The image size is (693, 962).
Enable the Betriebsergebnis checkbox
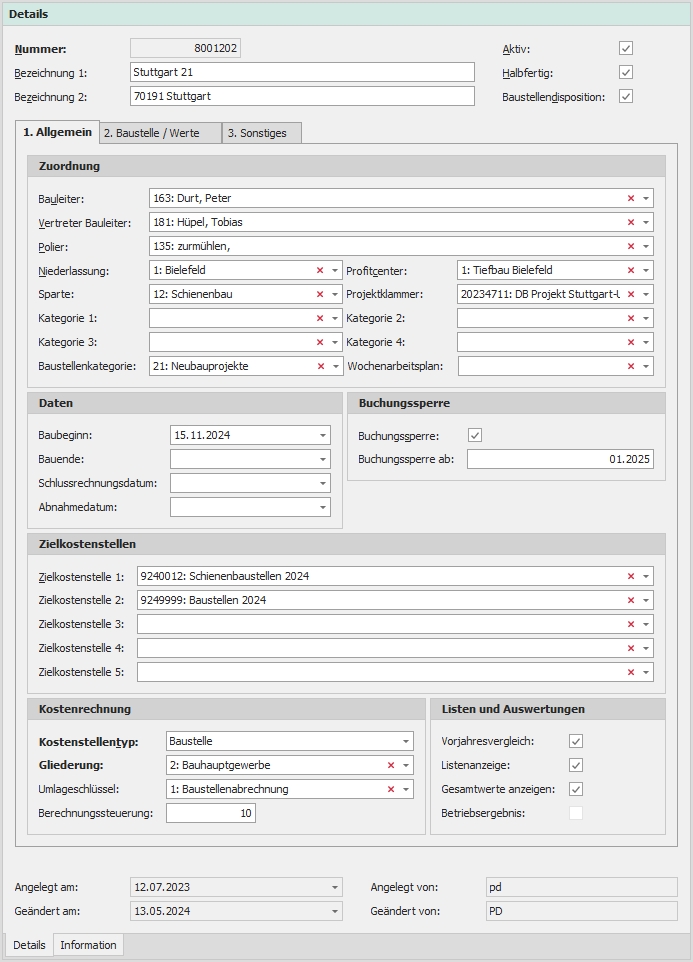(x=575, y=813)
